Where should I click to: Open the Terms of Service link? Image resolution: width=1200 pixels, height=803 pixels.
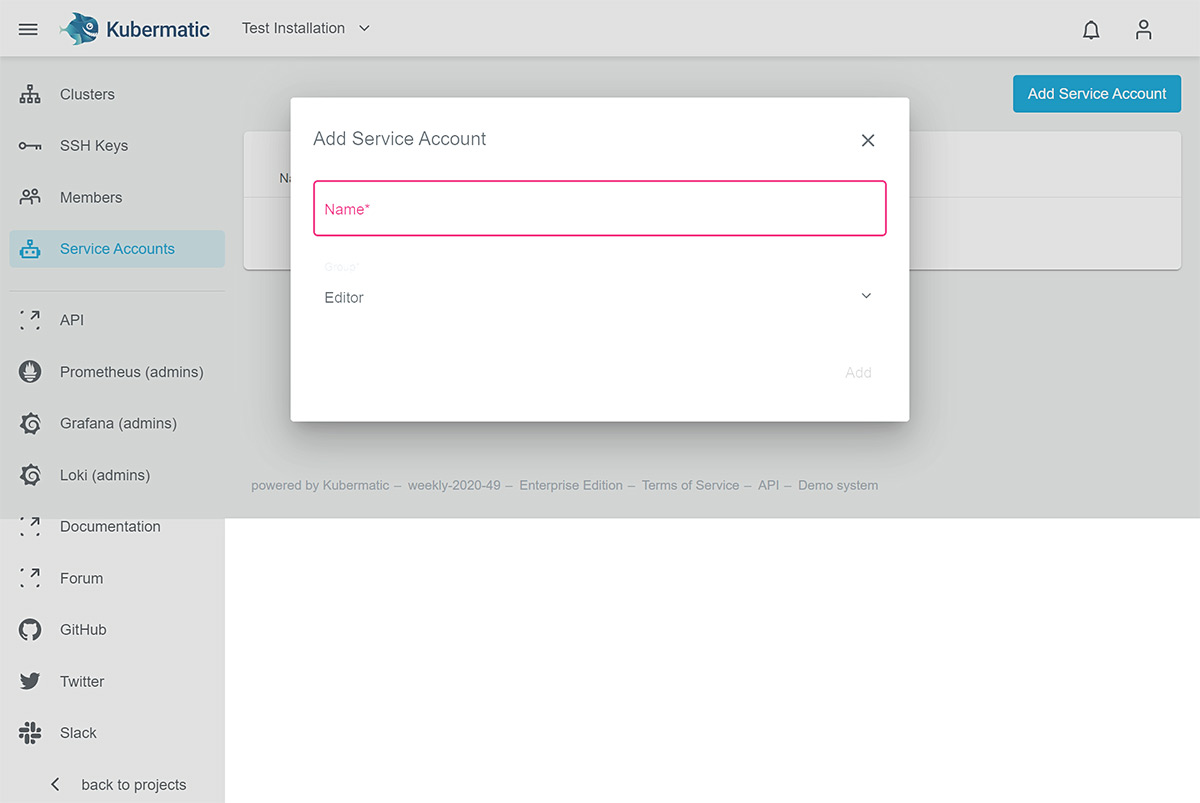pyautogui.click(x=690, y=485)
